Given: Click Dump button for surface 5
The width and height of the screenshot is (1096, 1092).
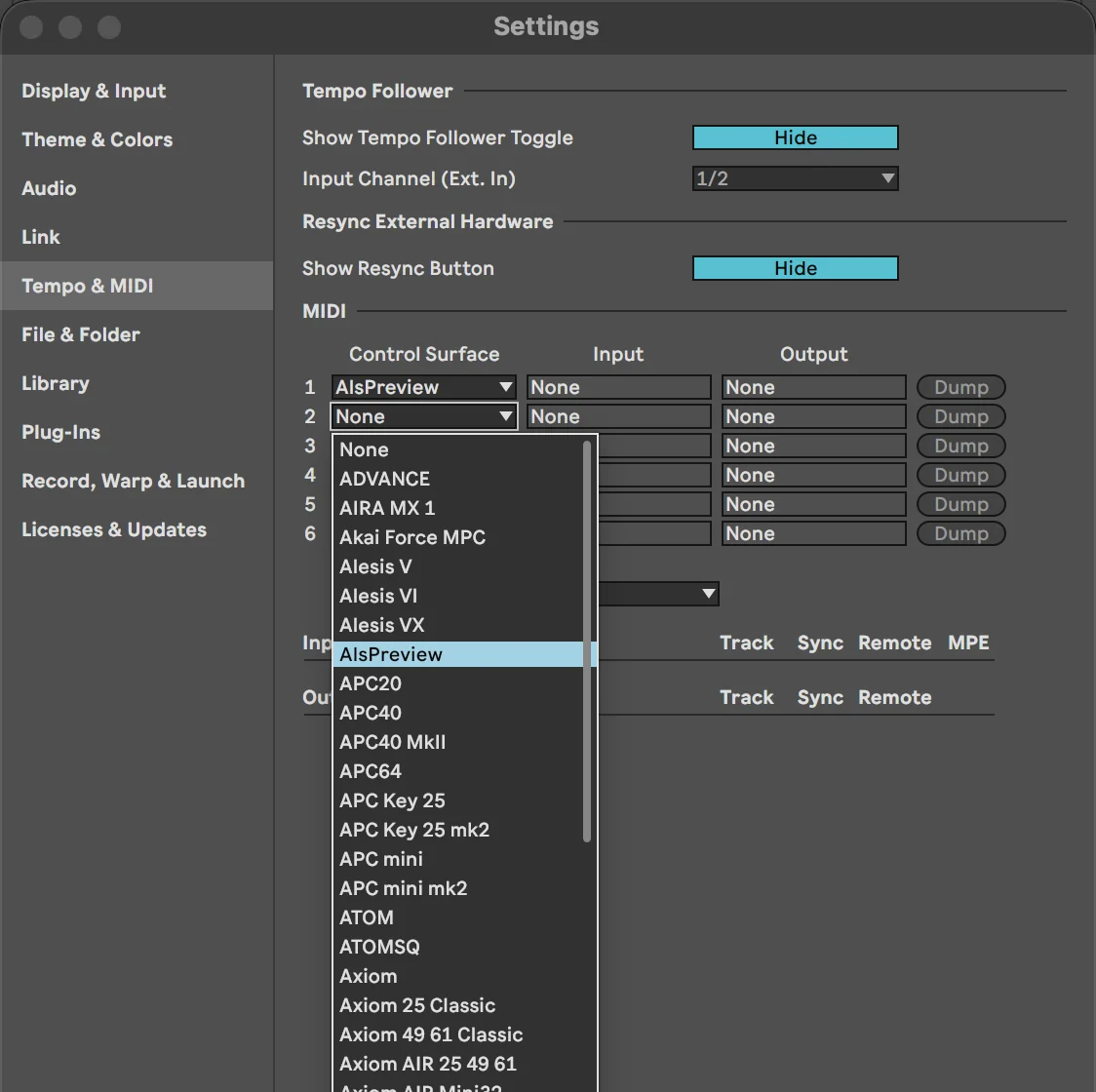Looking at the screenshot, I should coord(961,505).
